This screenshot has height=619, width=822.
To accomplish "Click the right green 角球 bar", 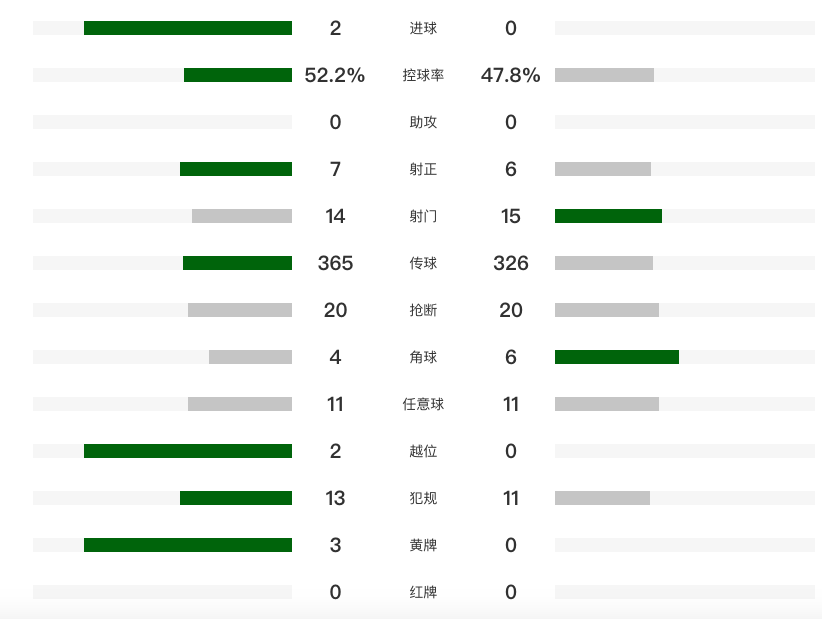I will [x=617, y=357].
